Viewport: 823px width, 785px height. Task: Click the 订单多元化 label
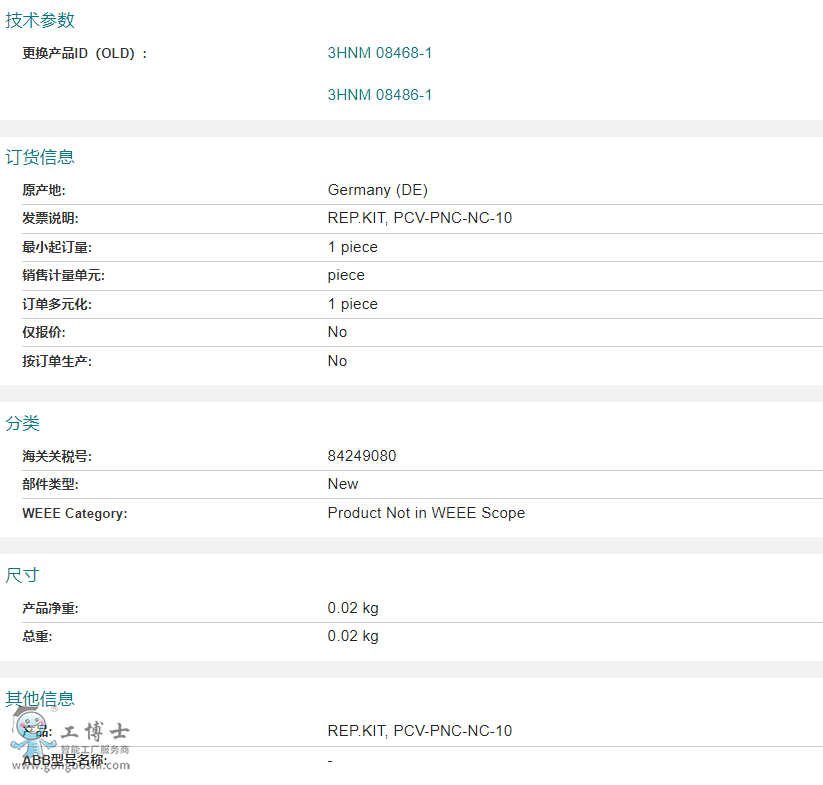click(x=57, y=304)
